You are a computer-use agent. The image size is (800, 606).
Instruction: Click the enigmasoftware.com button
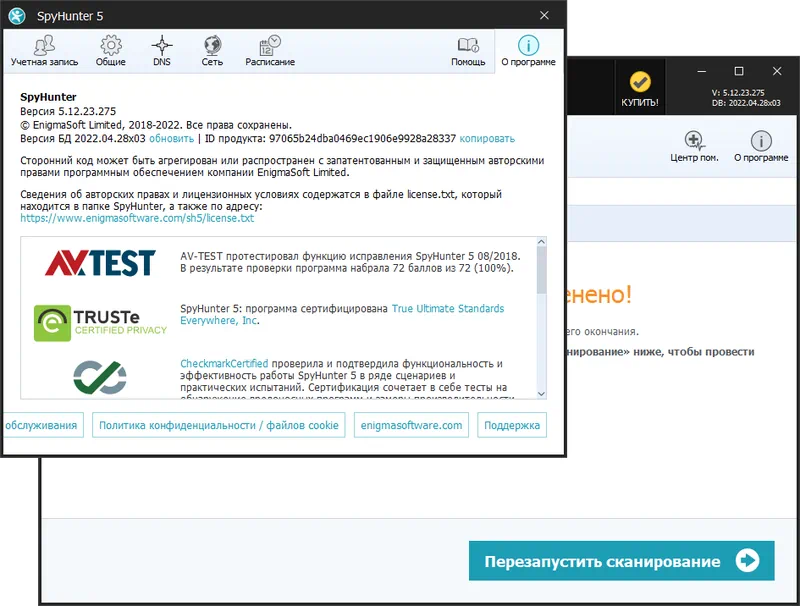click(x=411, y=425)
